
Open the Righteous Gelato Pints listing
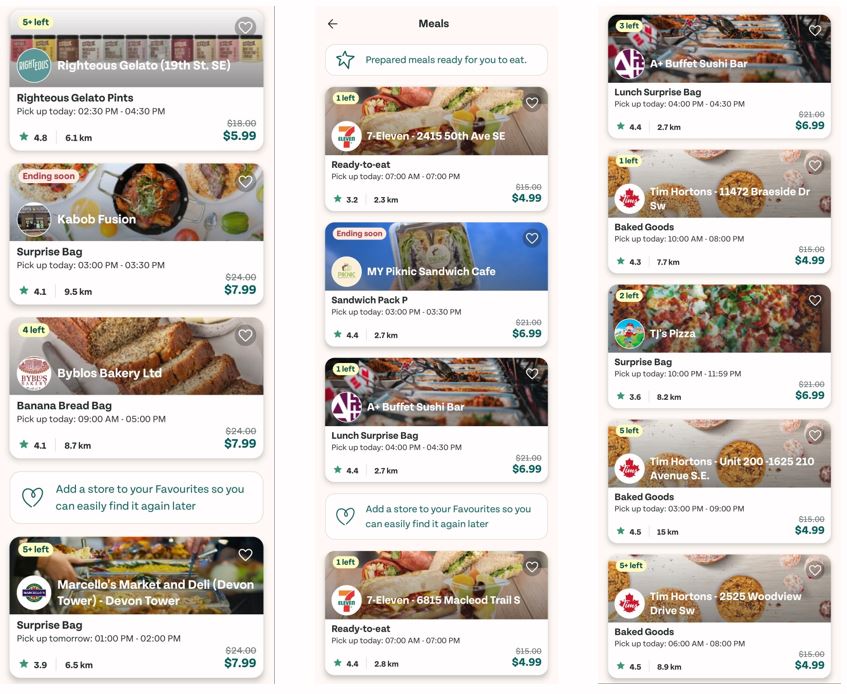tap(136, 80)
